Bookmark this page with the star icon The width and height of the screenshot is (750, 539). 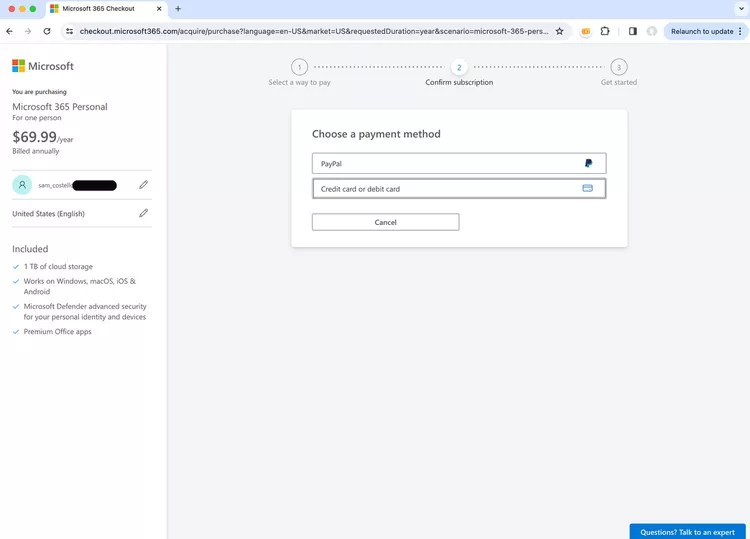coord(559,31)
